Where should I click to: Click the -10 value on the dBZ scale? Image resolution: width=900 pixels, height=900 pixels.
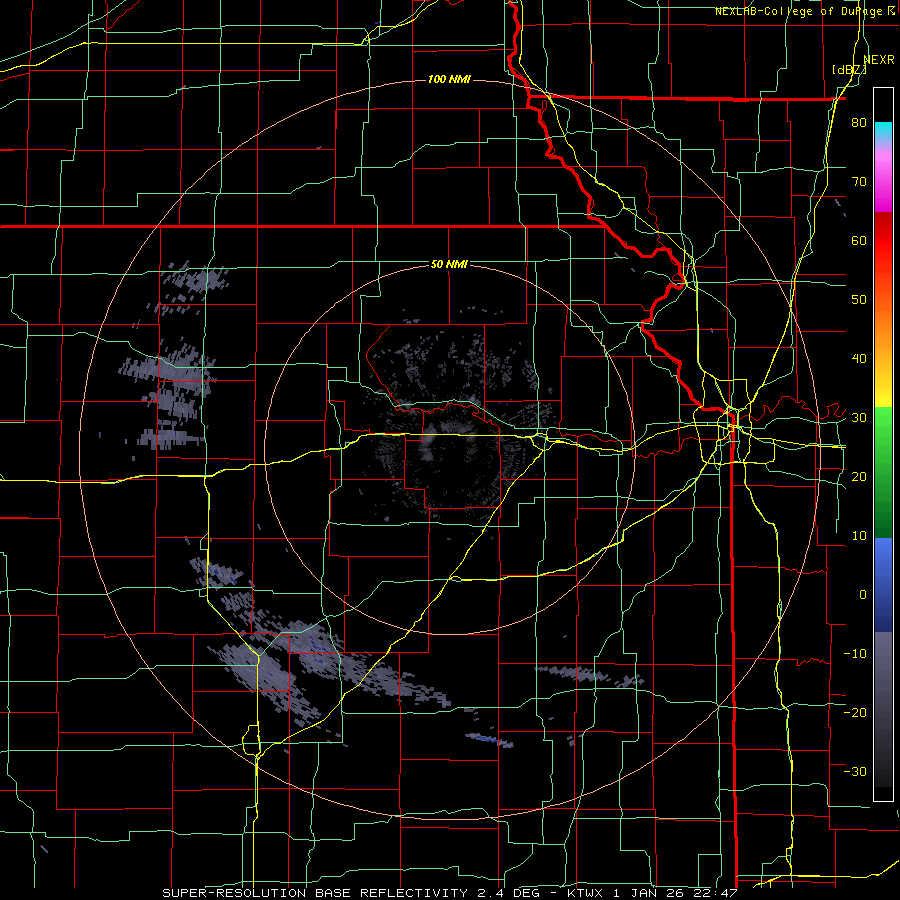(855, 653)
